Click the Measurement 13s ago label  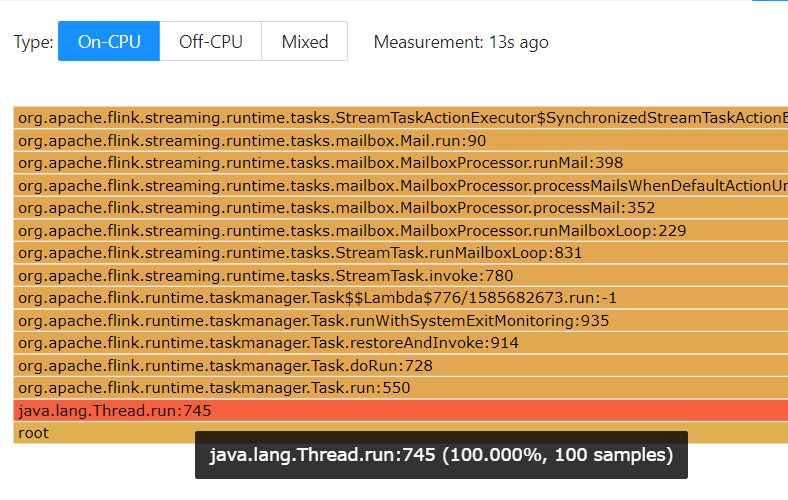[460, 42]
